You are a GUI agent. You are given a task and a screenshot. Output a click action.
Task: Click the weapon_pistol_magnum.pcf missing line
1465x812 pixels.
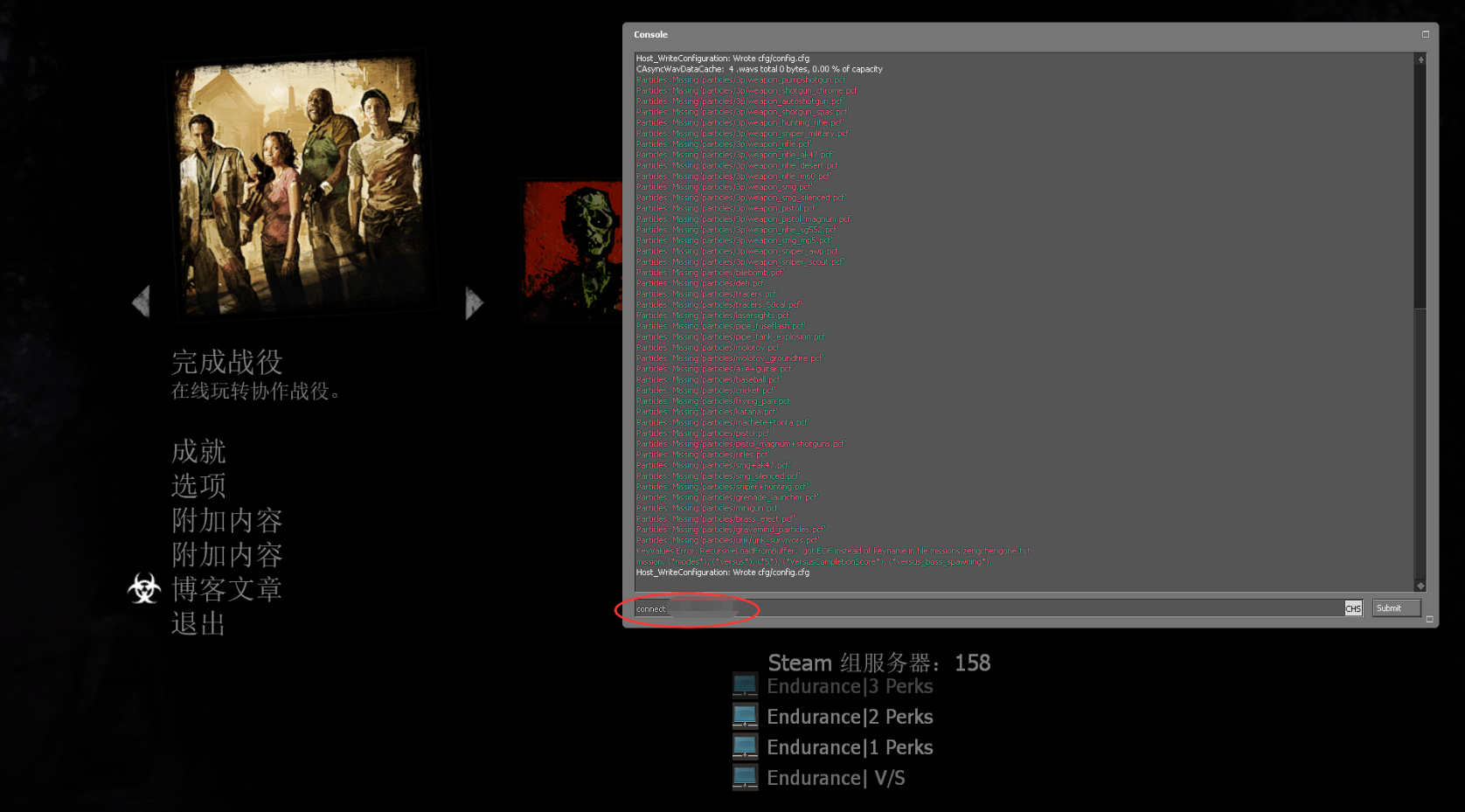click(743, 219)
